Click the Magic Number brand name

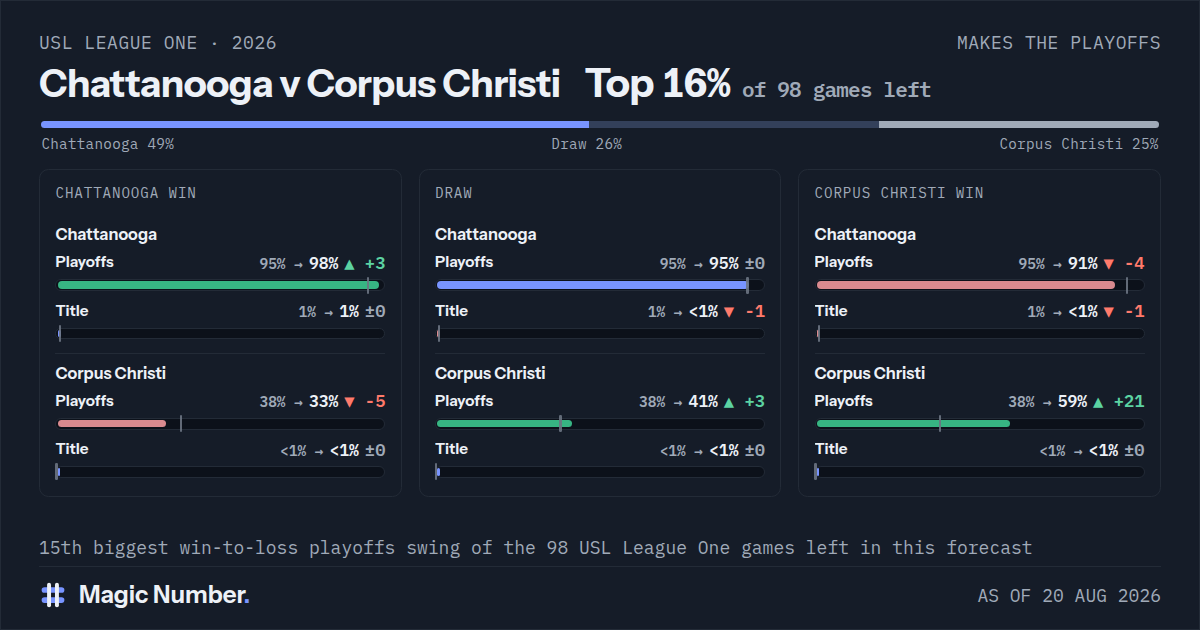[x=164, y=595]
